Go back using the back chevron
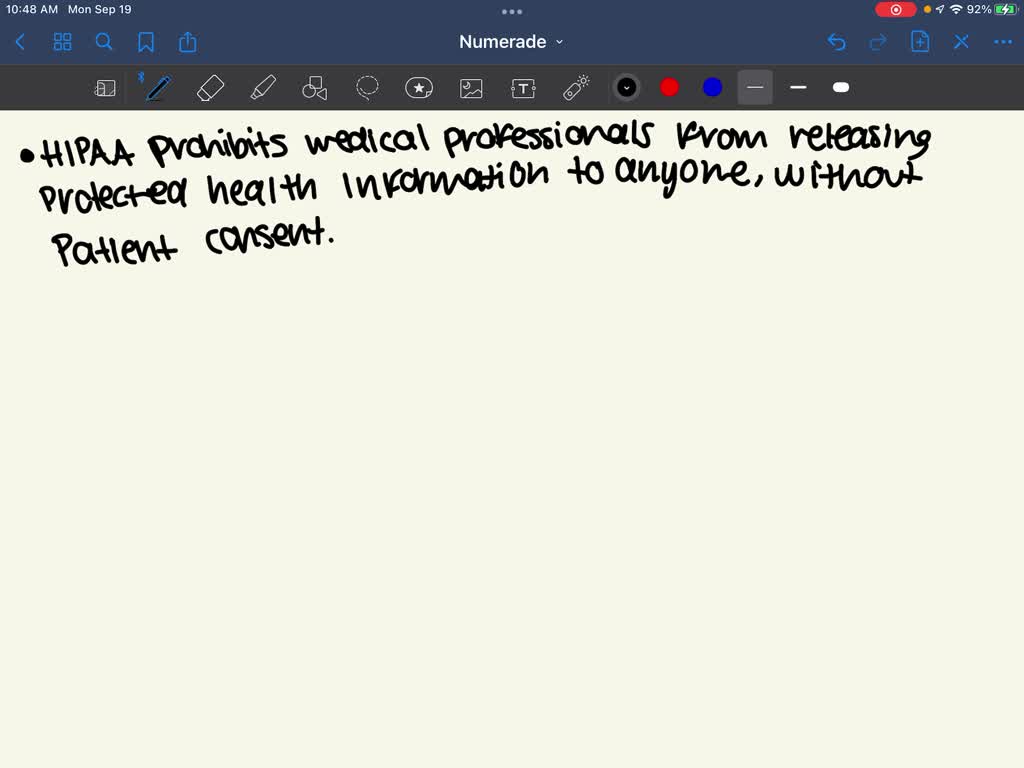This screenshot has height=768, width=1024. coord(20,42)
